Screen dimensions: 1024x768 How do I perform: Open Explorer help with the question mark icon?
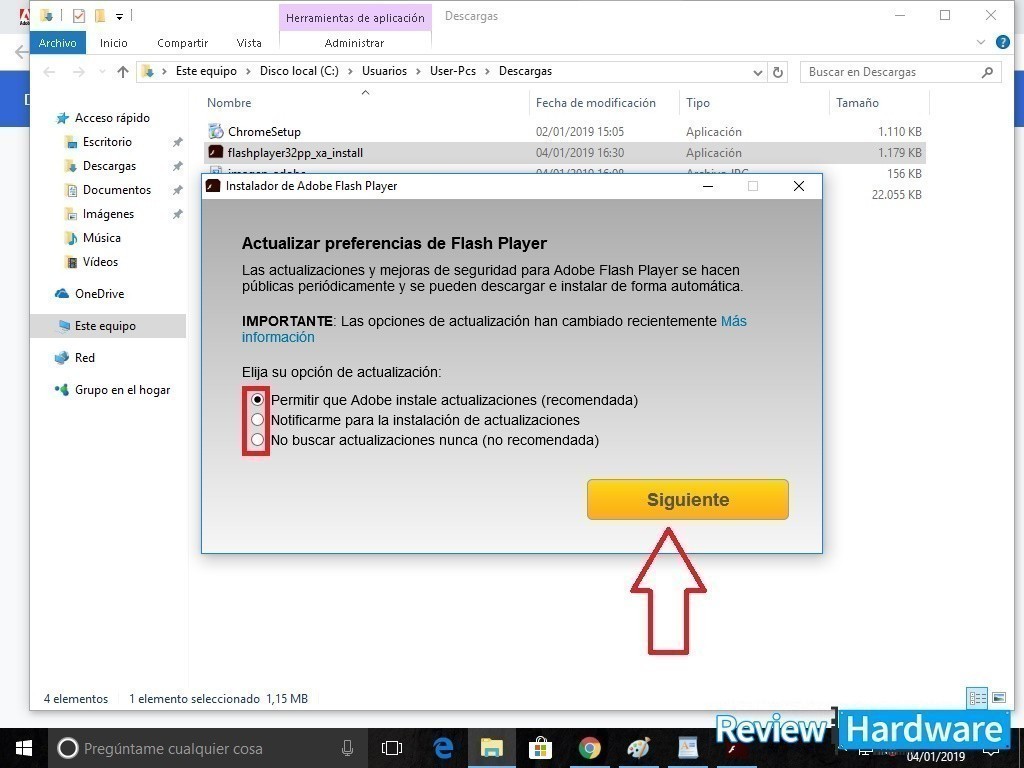pyautogui.click(x=1002, y=43)
